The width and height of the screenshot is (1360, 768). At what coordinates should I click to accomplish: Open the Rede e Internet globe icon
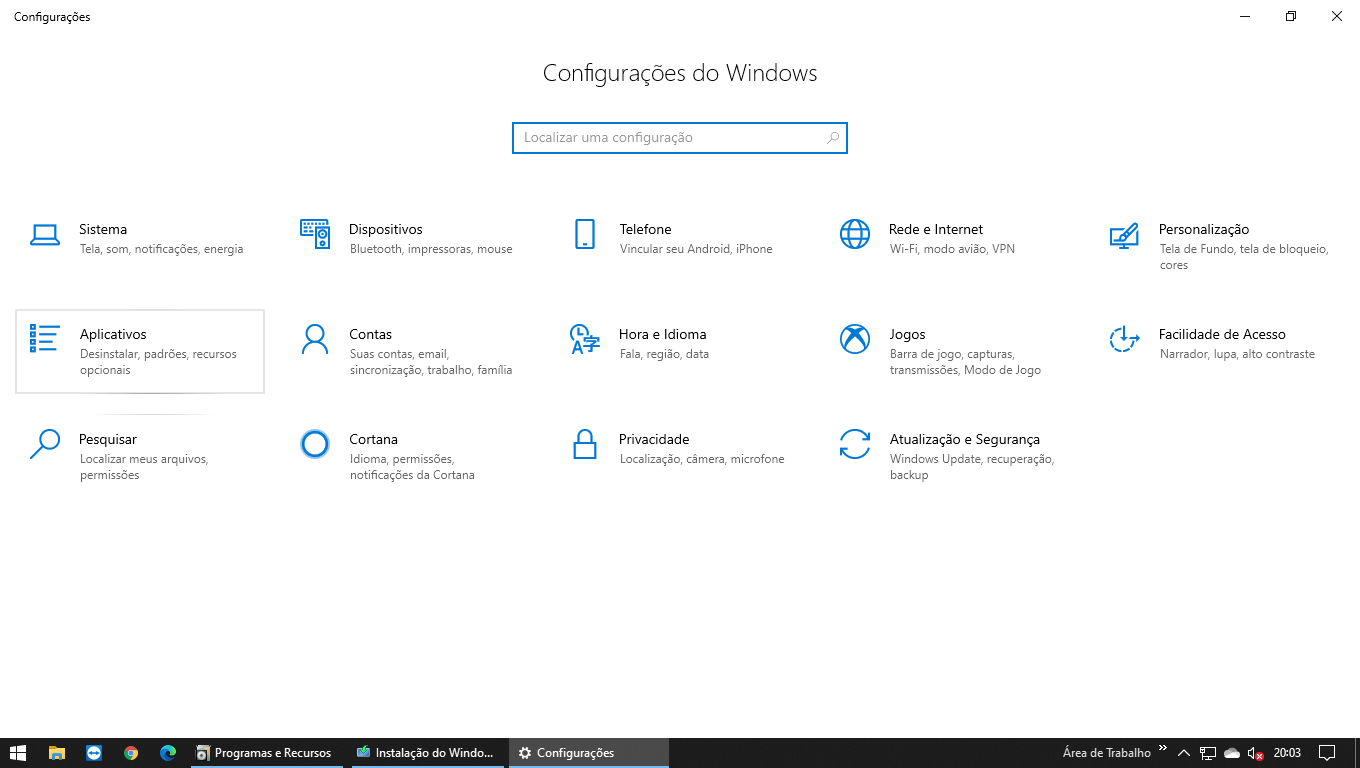coord(855,234)
